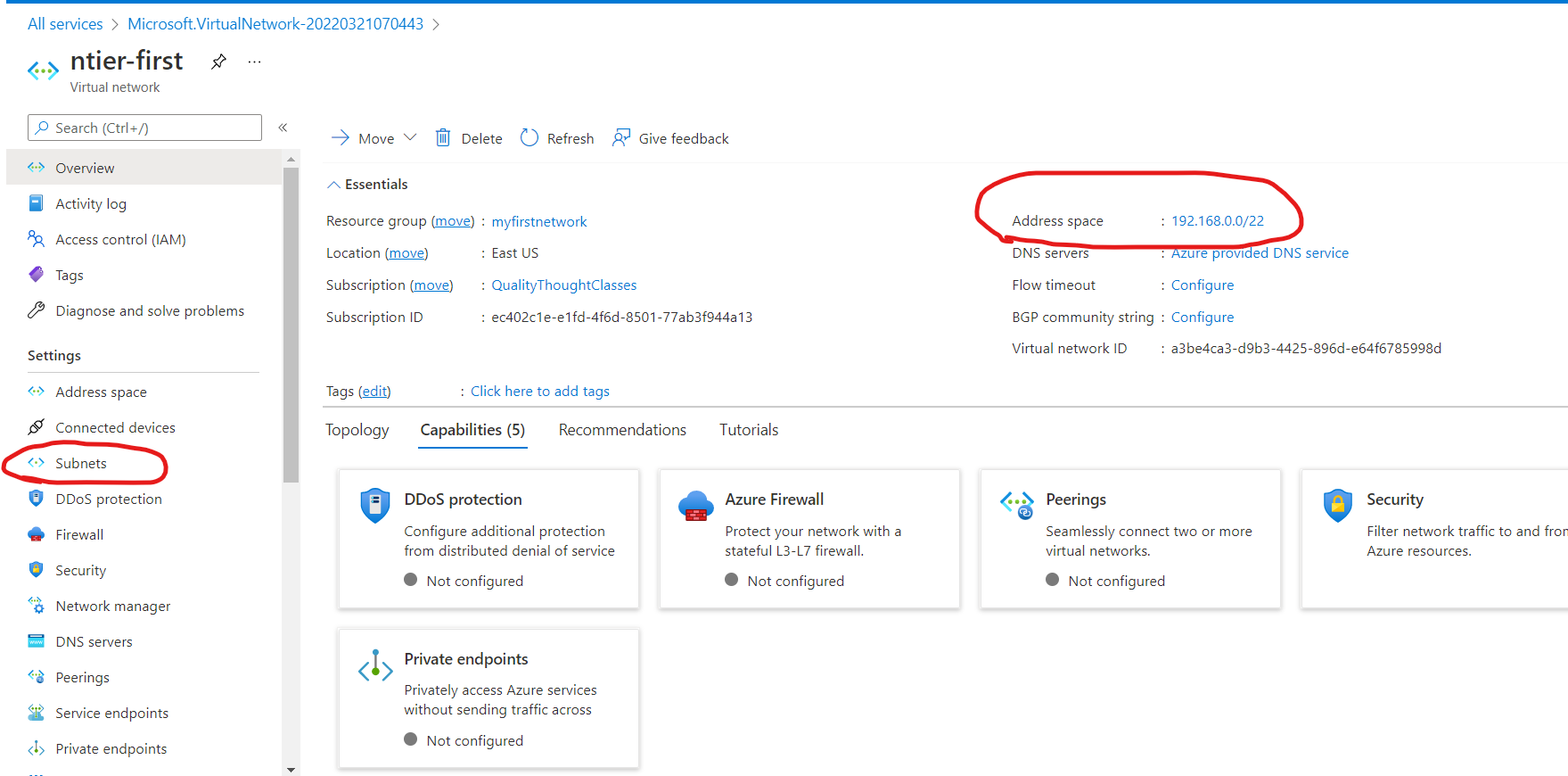The height and width of the screenshot is (776, 1568).
Task: Click the Azure Firewall cloud icon
Action: coord(695,505)
